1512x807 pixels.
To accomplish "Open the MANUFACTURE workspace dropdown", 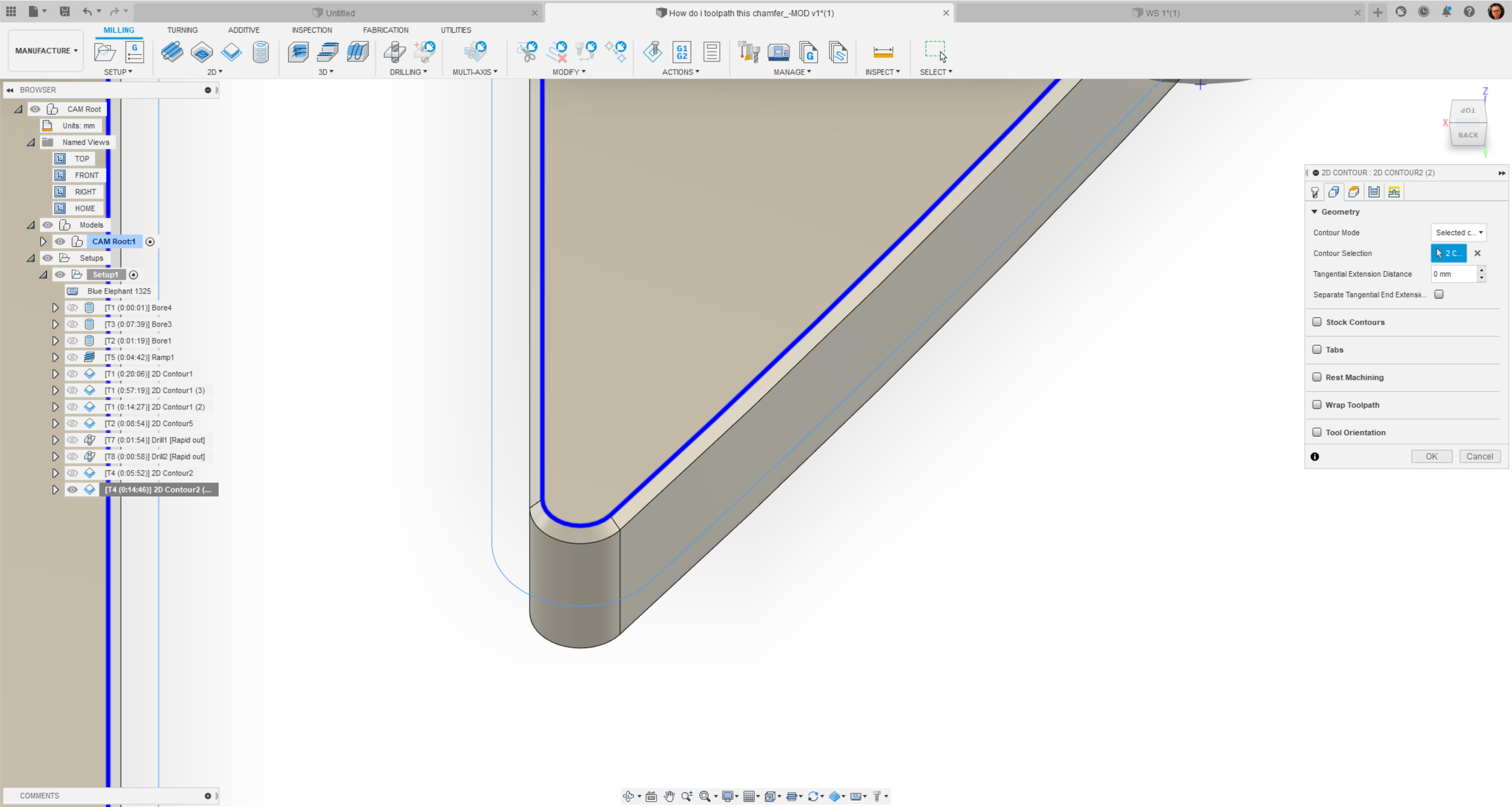I will [46, 50].
